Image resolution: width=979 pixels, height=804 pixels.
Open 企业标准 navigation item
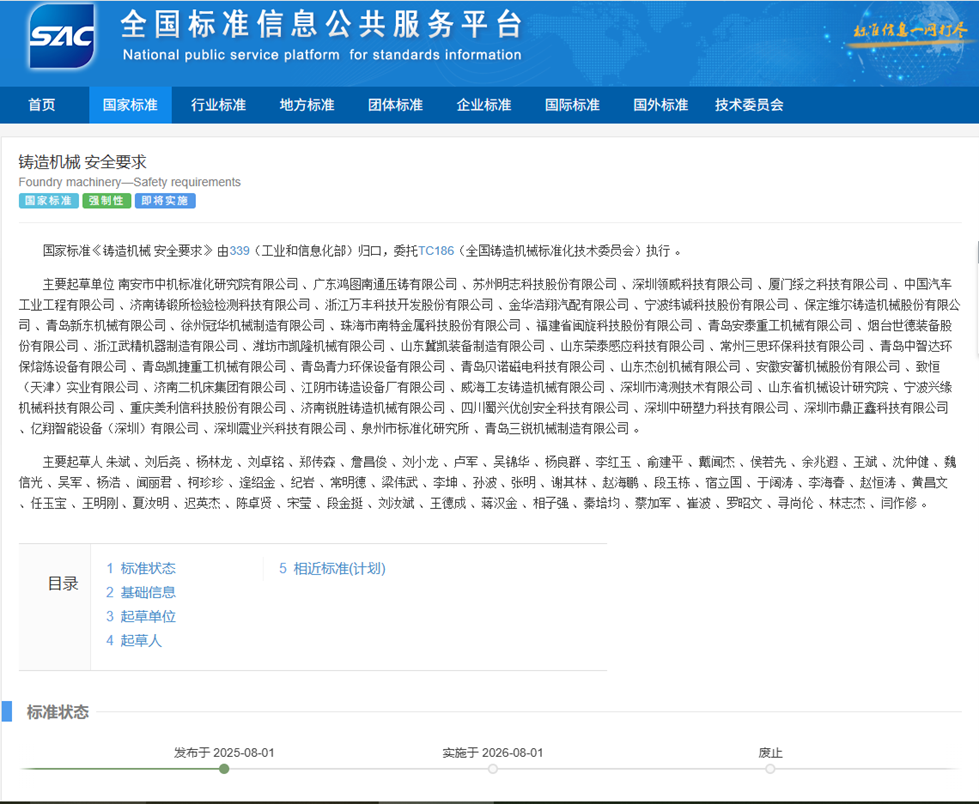[x=484, y=105]
